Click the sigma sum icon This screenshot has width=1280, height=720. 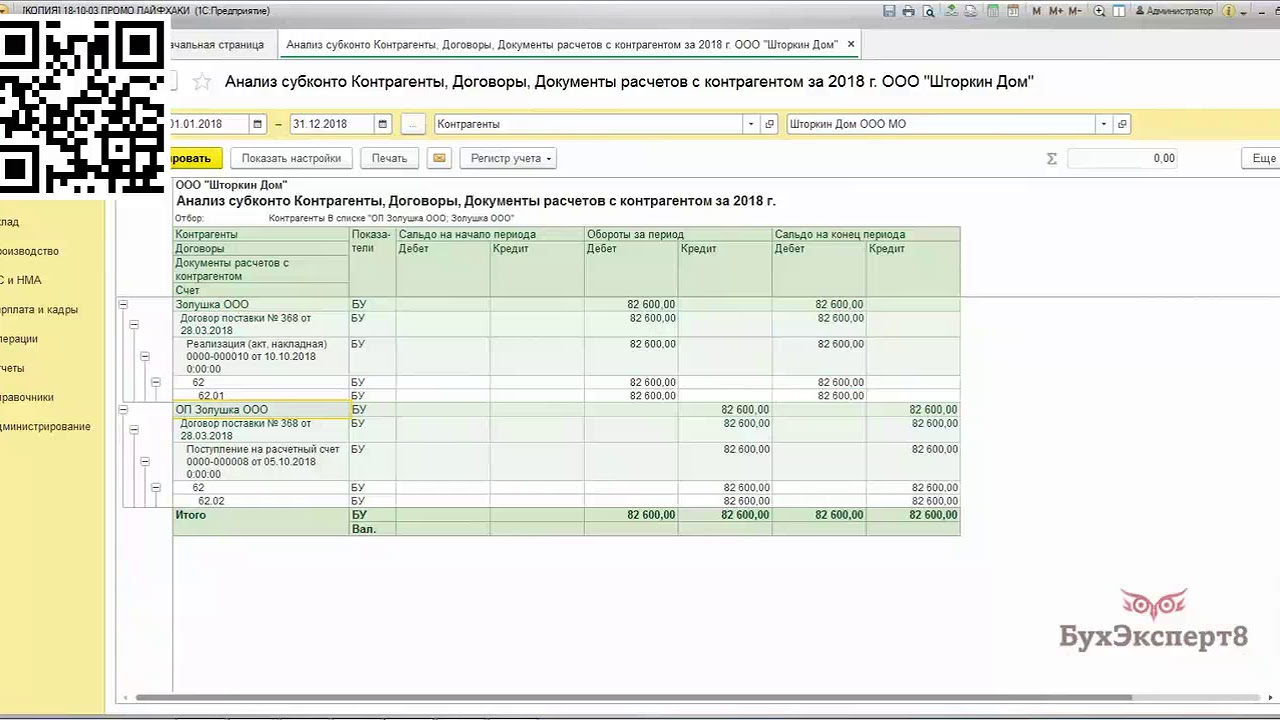pyautogui.click(x=1051, y=158)
